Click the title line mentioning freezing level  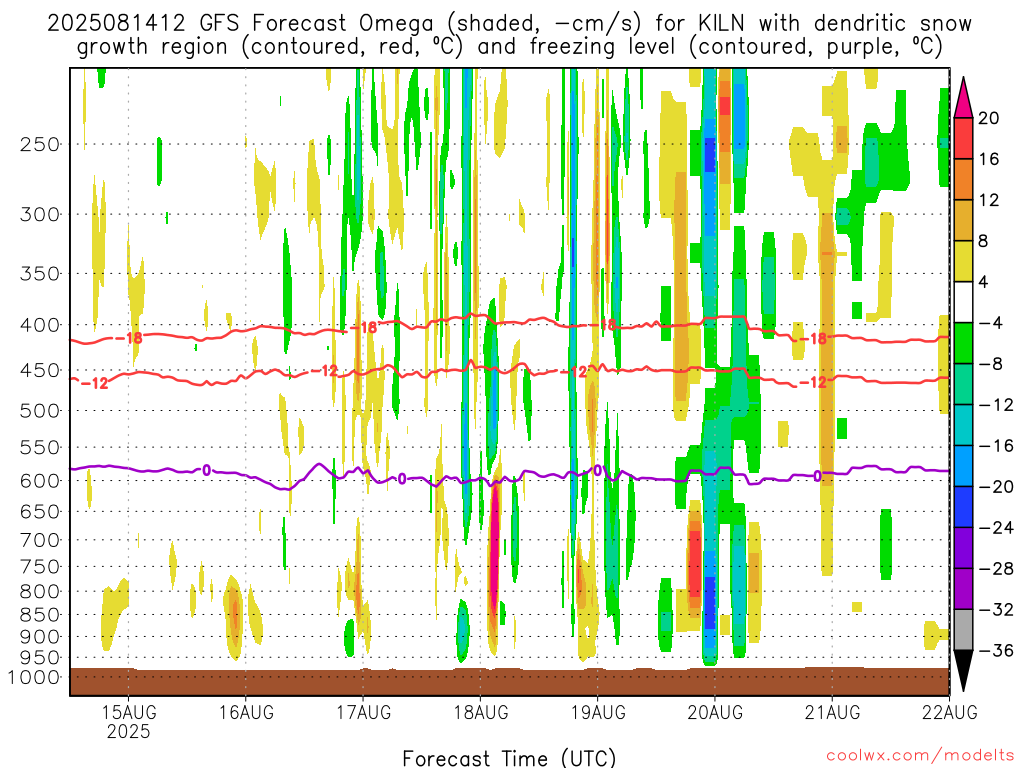[x=509, y=47]
